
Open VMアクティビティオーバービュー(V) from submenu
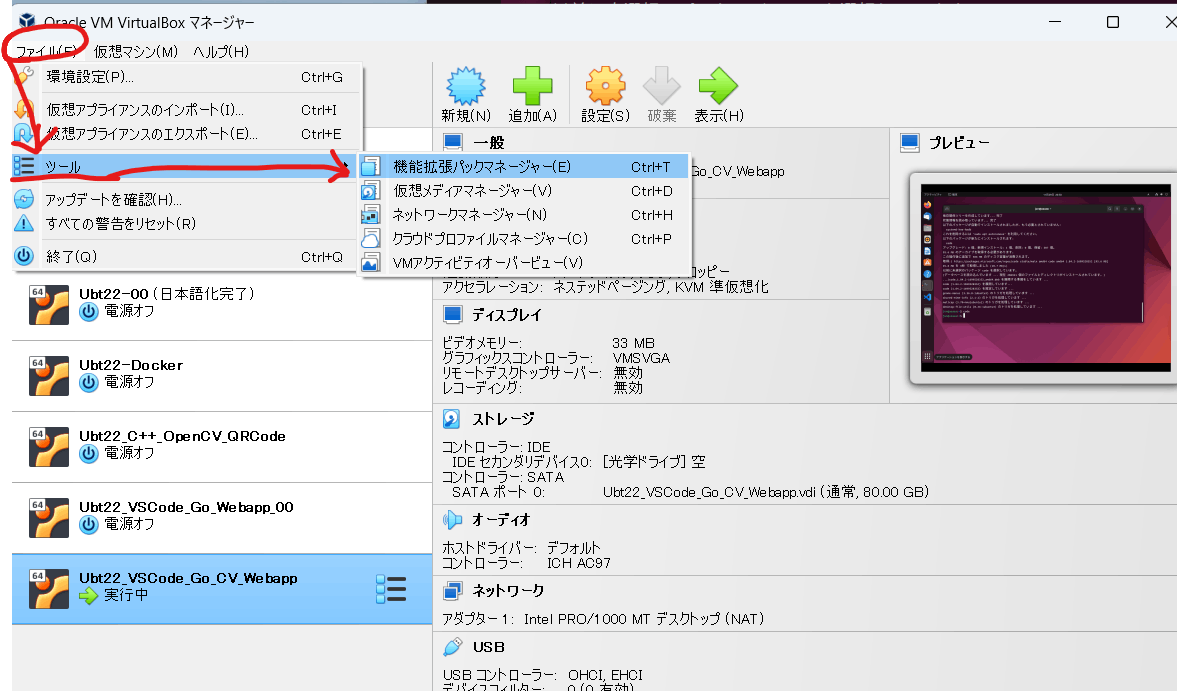(x=523, y=263)
